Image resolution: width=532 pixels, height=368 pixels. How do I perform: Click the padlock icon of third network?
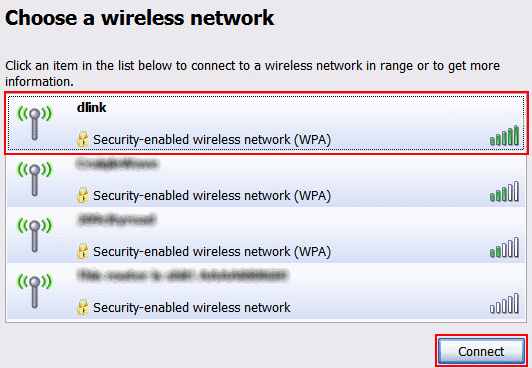(82, 251)
